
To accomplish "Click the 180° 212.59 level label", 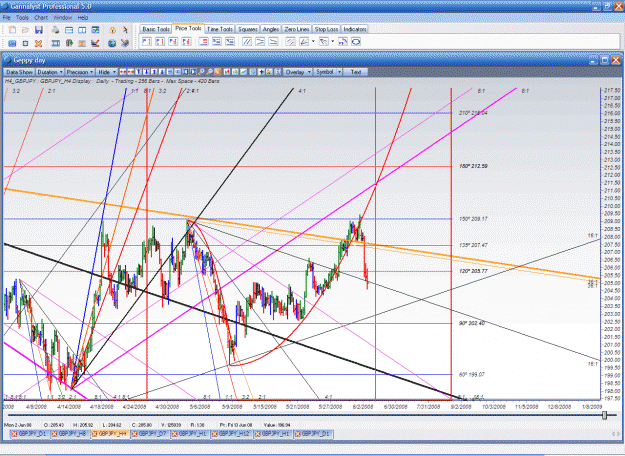I will click(473, 166).
